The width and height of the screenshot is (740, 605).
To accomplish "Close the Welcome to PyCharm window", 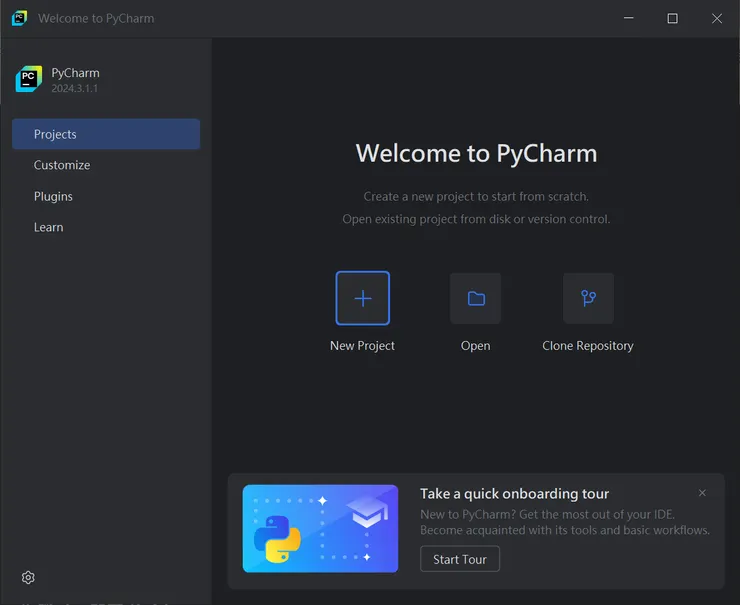I will point(717,18).
